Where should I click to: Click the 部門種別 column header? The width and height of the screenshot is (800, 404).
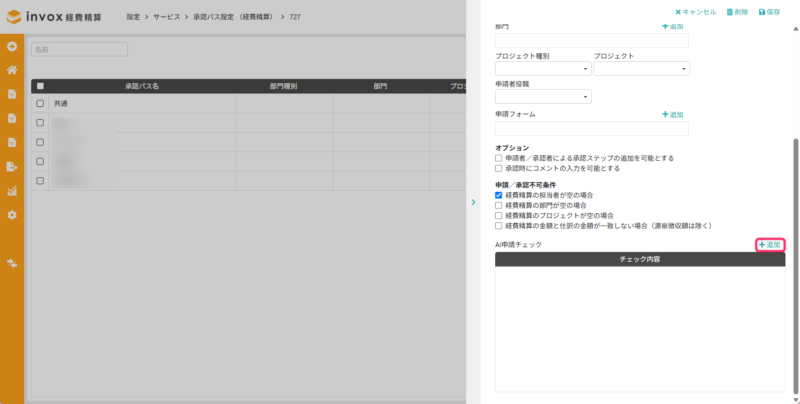point(284,86)
